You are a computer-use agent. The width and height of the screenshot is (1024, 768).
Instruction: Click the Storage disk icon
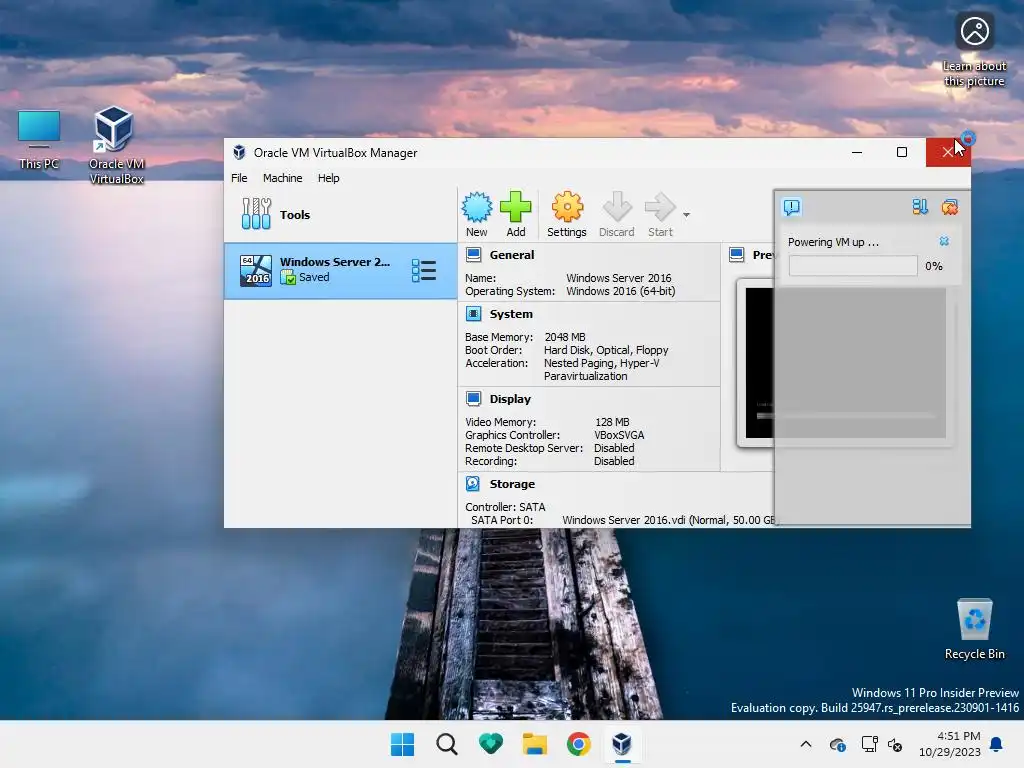tap(473, 484)
